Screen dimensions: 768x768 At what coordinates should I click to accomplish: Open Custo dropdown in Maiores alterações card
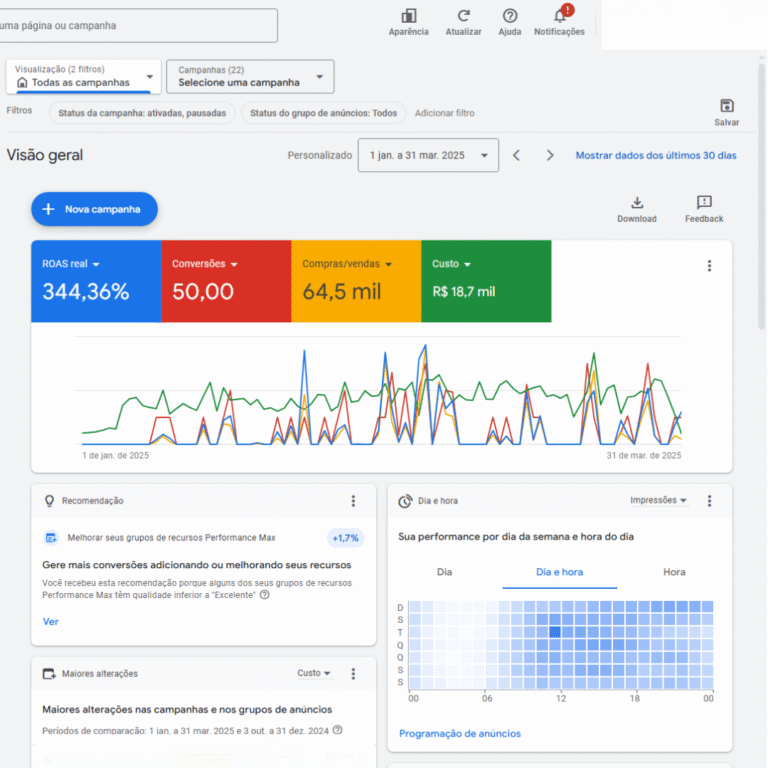pos(314,673)
